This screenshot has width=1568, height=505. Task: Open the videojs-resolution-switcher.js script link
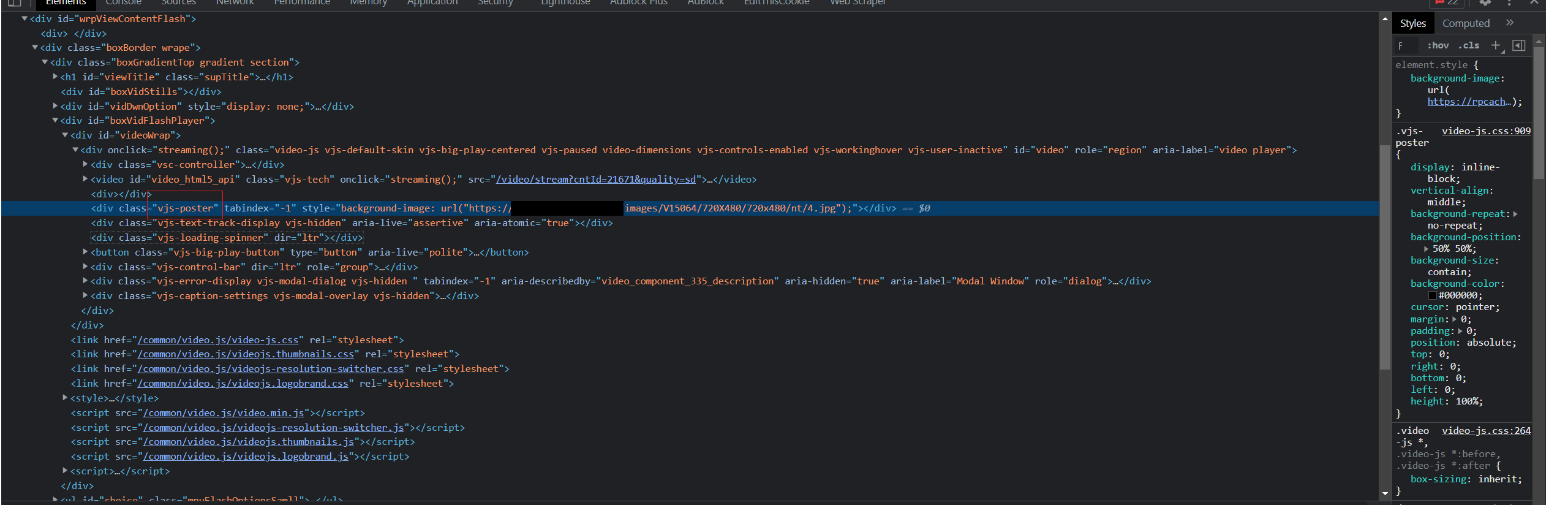coord(274,428)
